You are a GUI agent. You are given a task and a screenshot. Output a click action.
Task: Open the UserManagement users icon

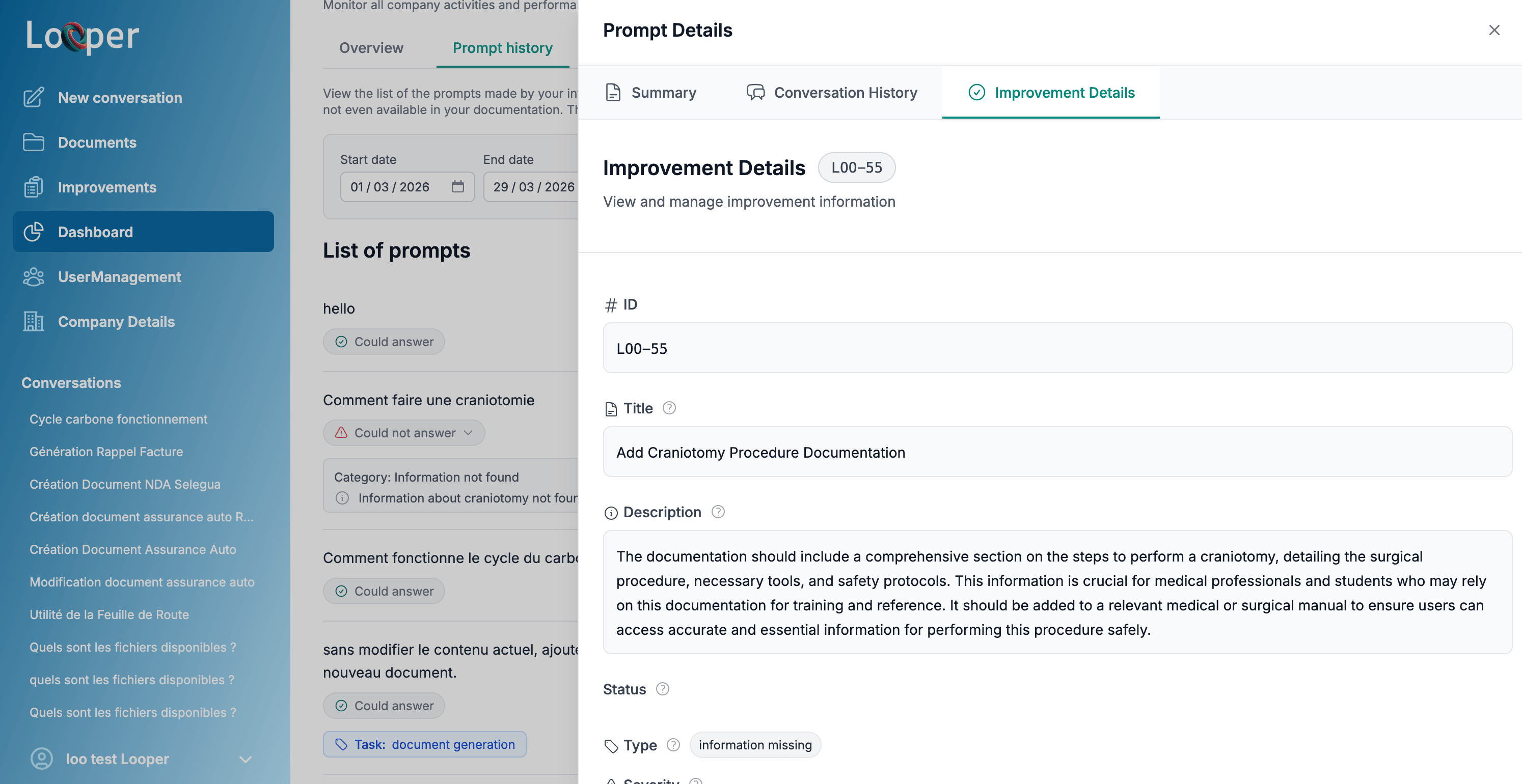click(x=34, y=276)
